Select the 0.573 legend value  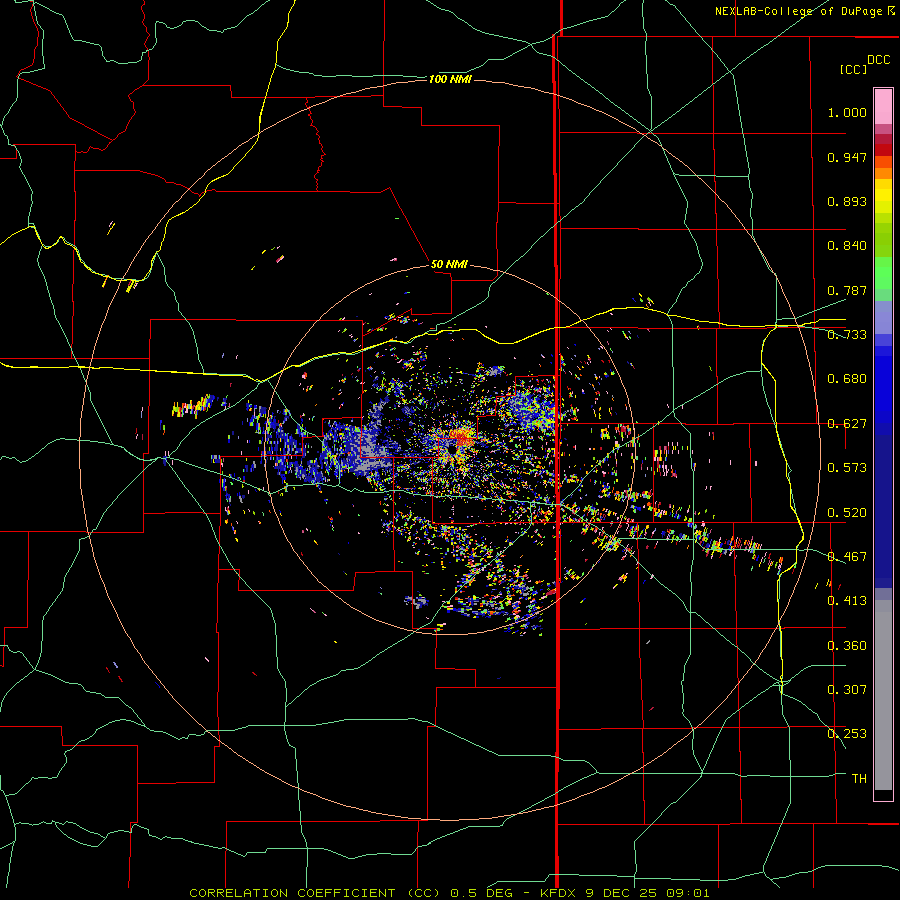click(847, 468)
